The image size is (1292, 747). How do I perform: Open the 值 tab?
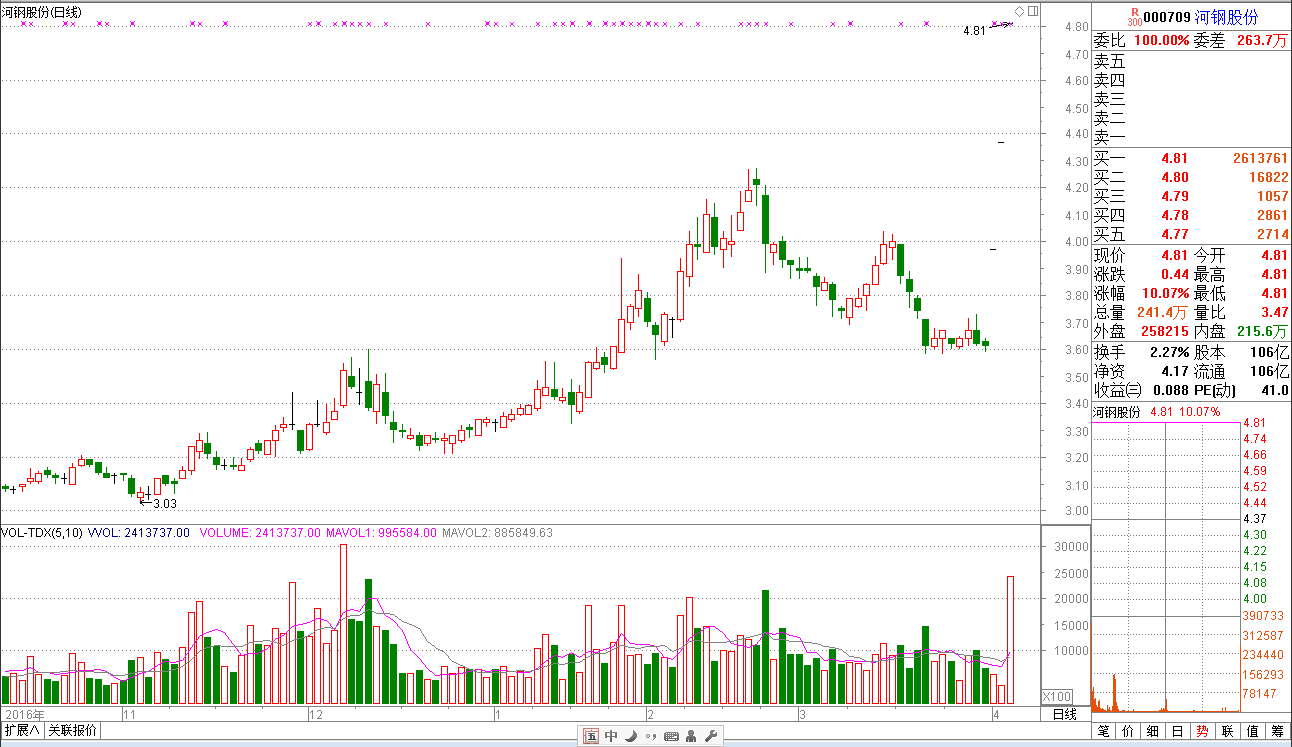click(x=1252, y=731)
